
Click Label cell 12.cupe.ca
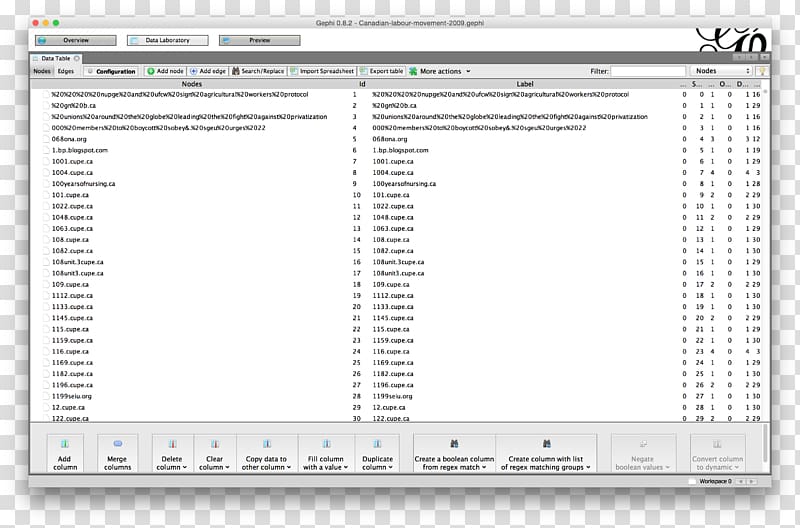pos(388,408)
